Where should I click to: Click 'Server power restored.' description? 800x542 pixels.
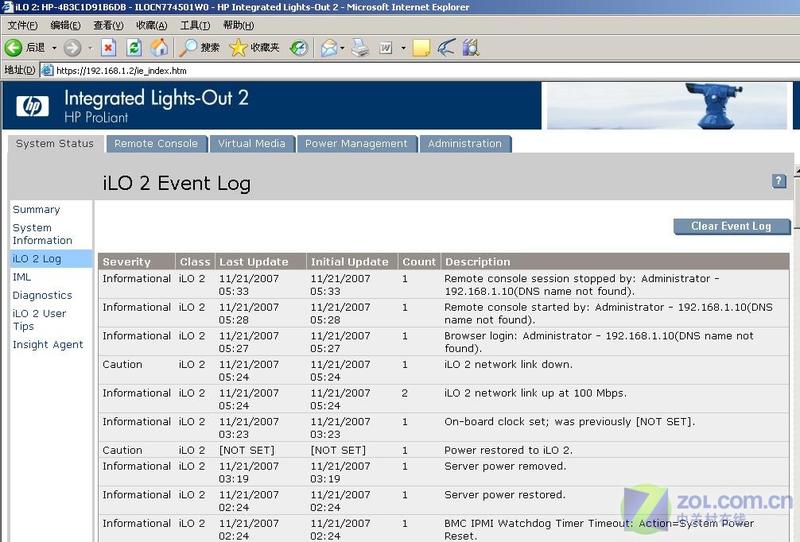click(505, 495)
